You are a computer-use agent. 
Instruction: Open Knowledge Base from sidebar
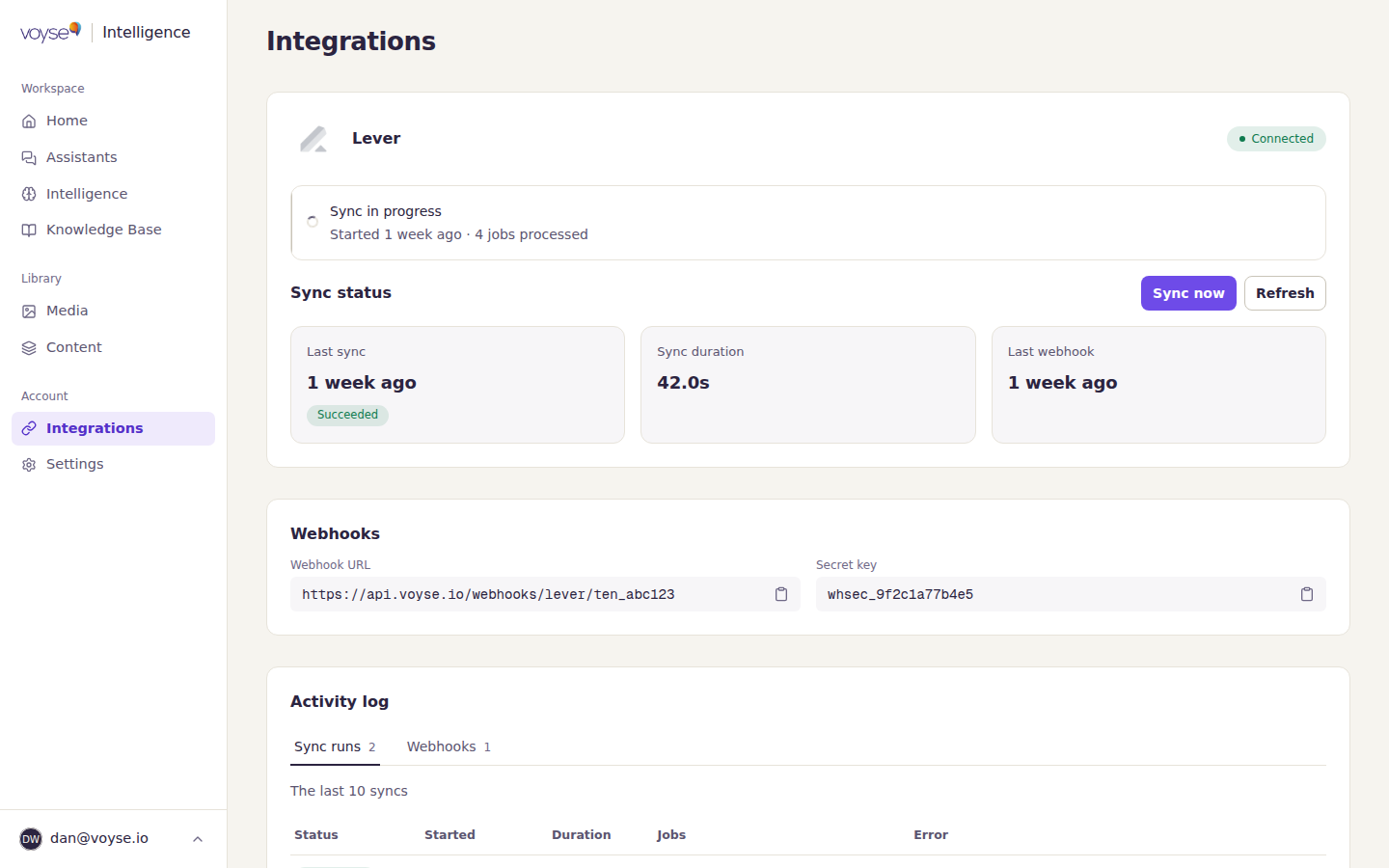113,230
